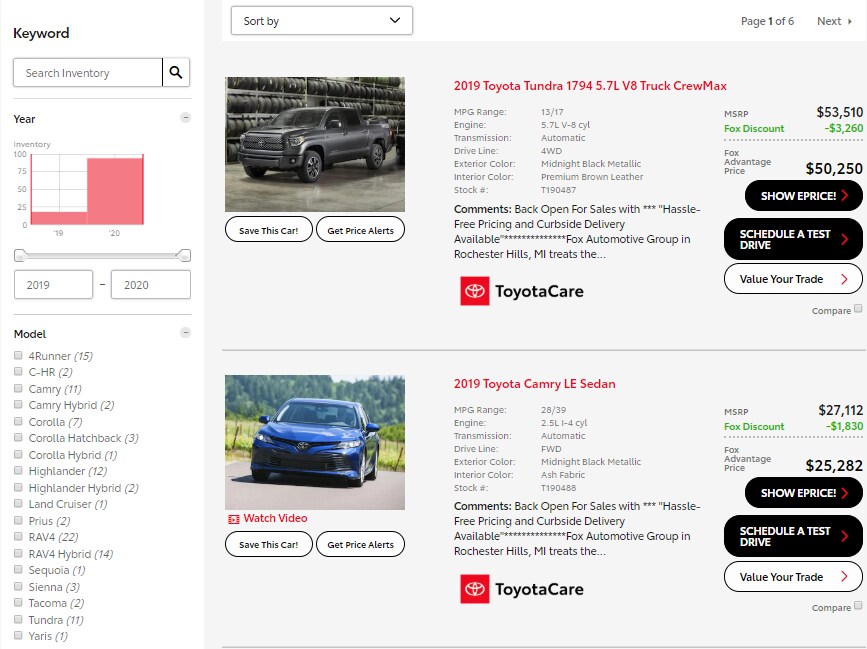The height and width of the screenshot is (649, 867).
Task: Click the Tundra MSRP value $53,510
Action: click(839, 112)
